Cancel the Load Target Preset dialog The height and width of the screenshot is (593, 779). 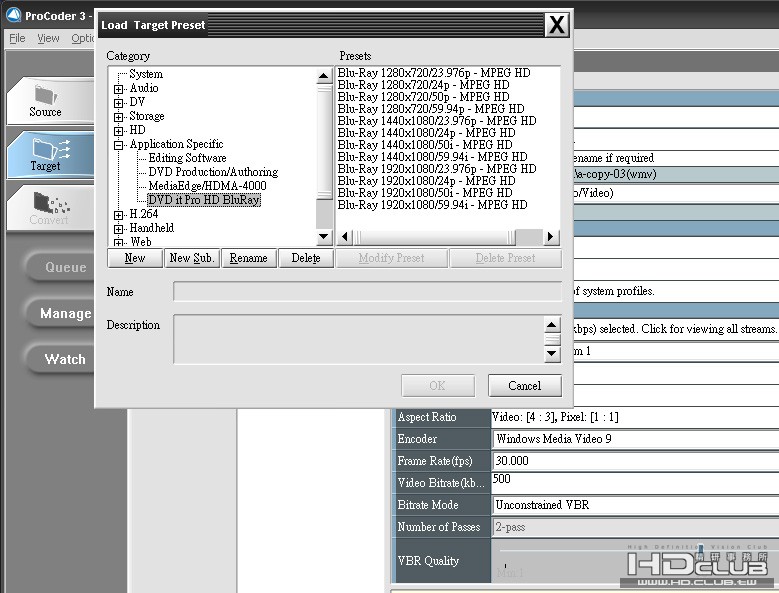[525, 386]
